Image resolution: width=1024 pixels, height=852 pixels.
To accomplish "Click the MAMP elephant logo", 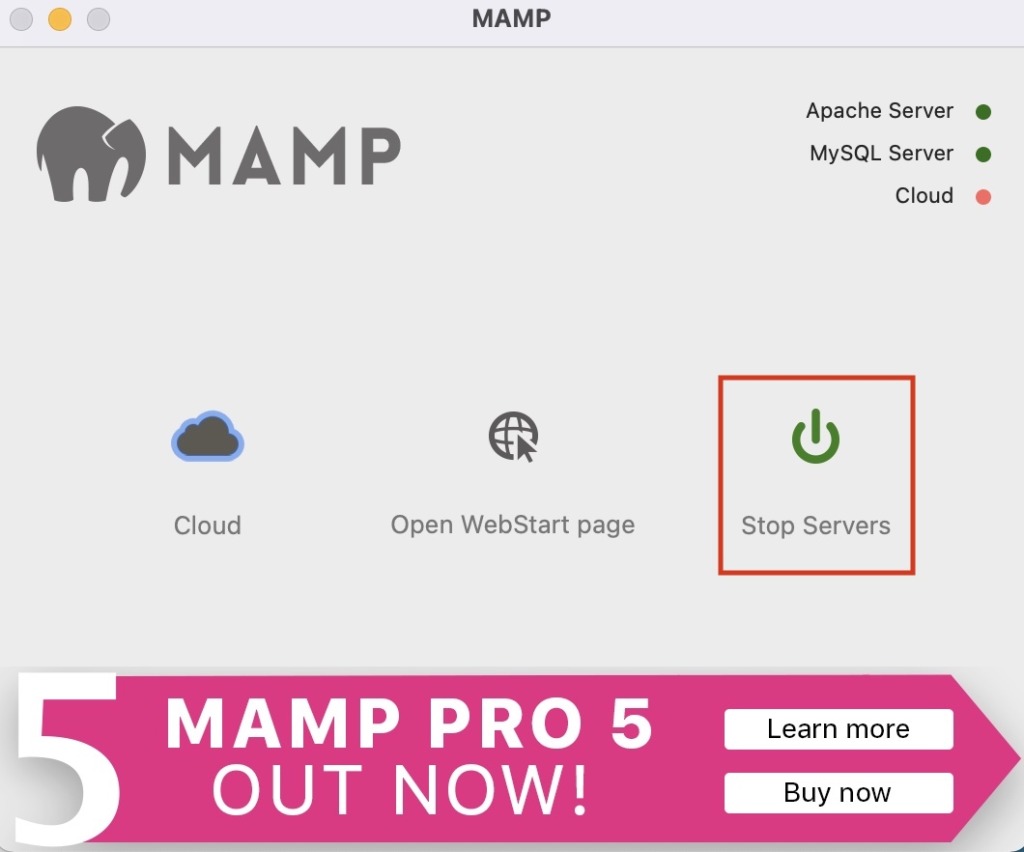I will (x=91, y=154).
